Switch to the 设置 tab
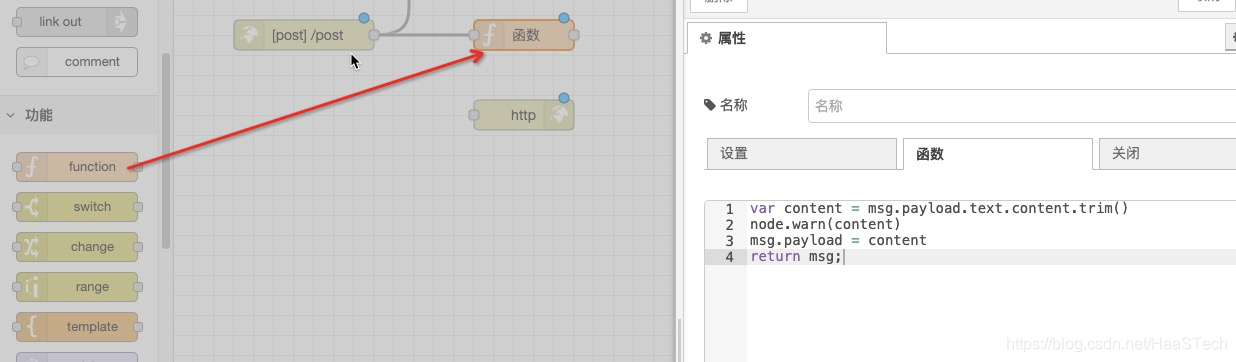The width and height of the screenshot is (1236, 362). click(x=801, y=154)
